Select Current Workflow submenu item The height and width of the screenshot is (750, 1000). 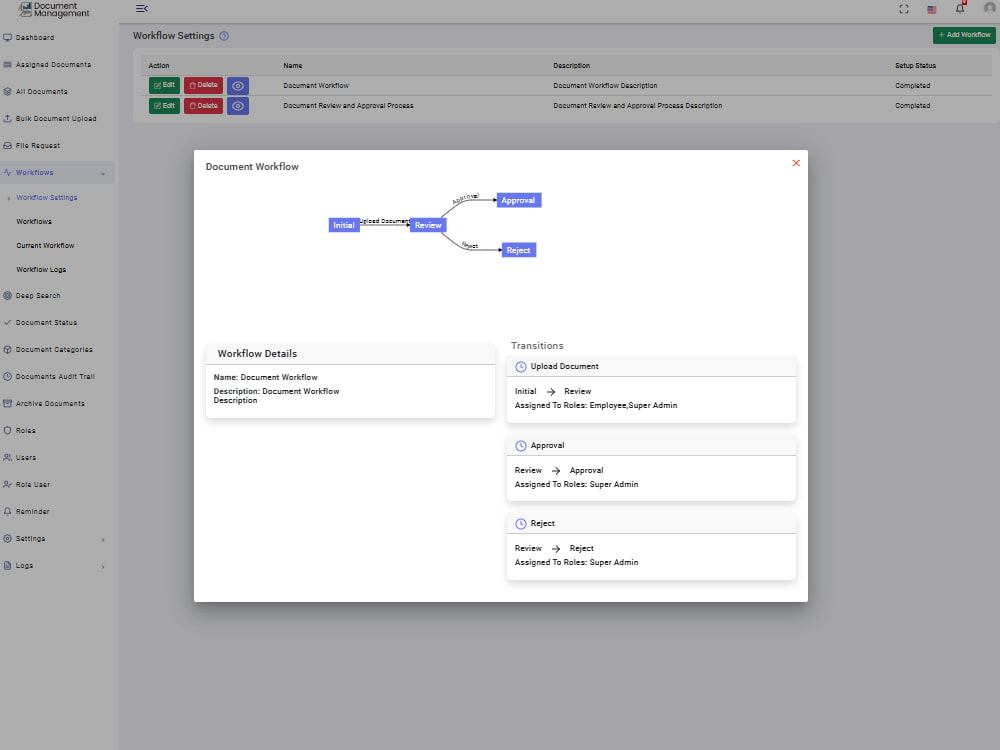point(45,246)
